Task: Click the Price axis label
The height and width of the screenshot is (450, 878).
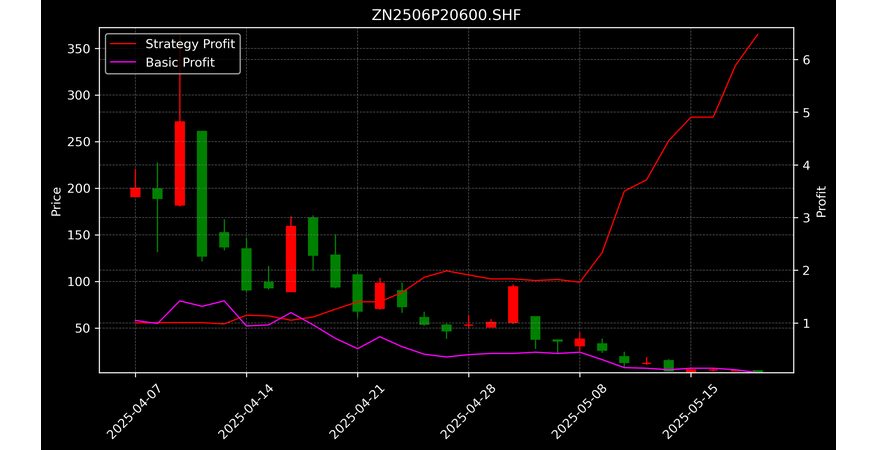Action: tap(56, 201)
